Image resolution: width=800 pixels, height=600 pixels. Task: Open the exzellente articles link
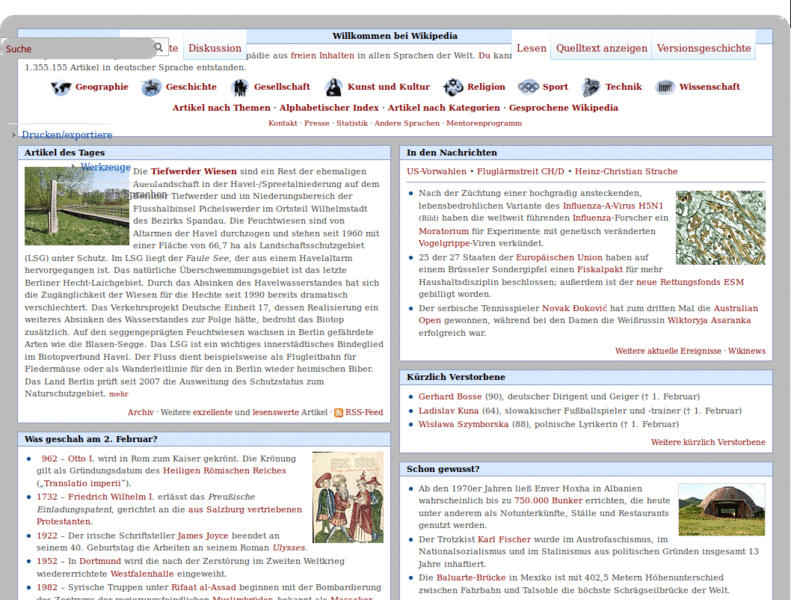pos(213,412)
